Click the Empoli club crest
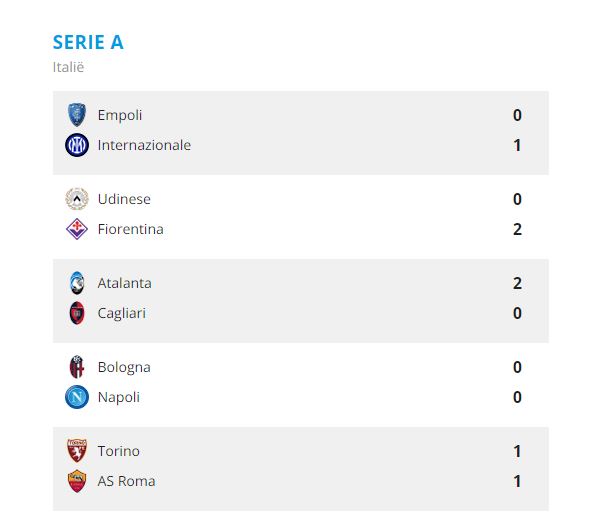 (77, 115)
